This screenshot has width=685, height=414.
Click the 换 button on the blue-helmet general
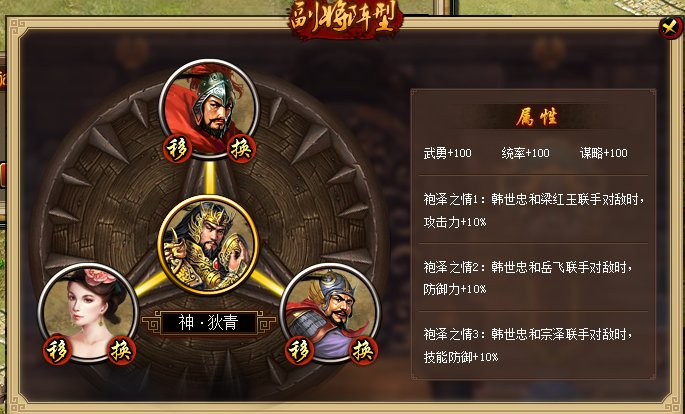(x=363, y=351)
